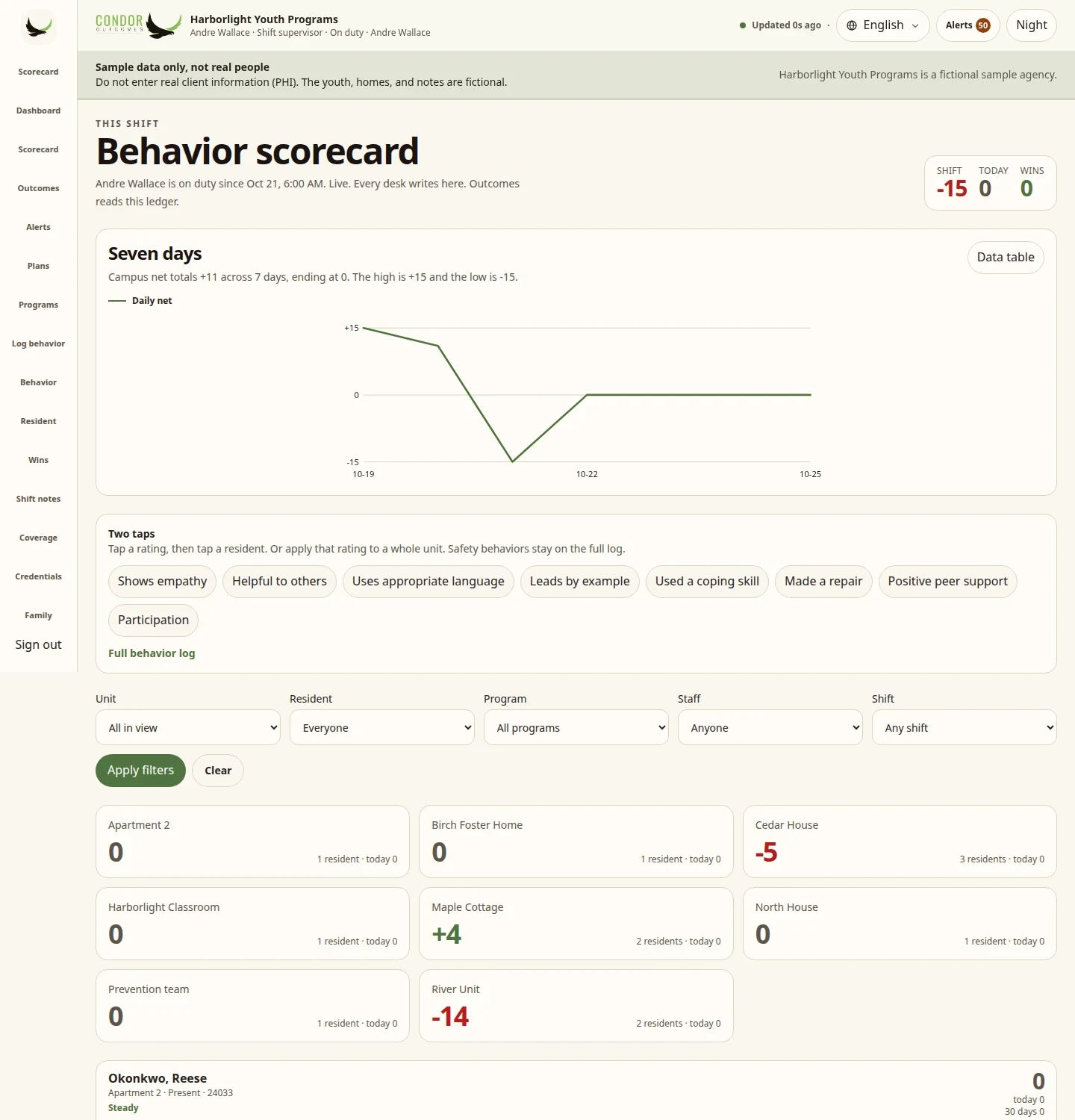Image resolution: width=1075 pixels, height=1120 pixels.
Task: Select the Shows empathy rating chip
Action: (x=162, y=582)
